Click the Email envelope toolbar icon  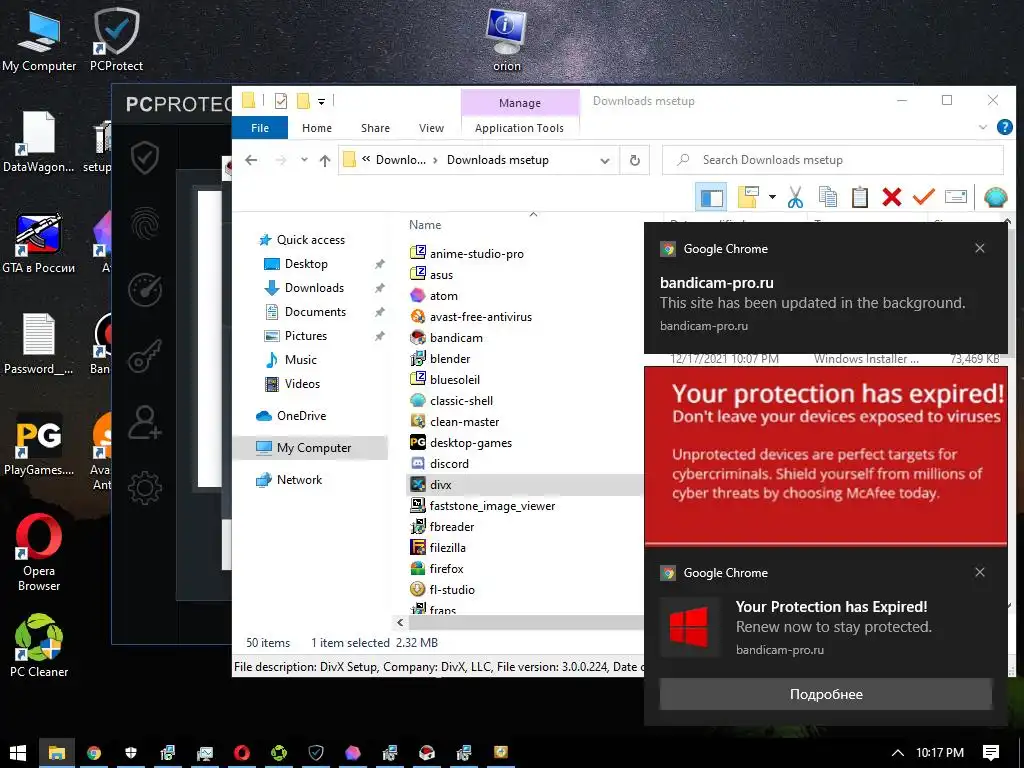(x=955, y=197)
